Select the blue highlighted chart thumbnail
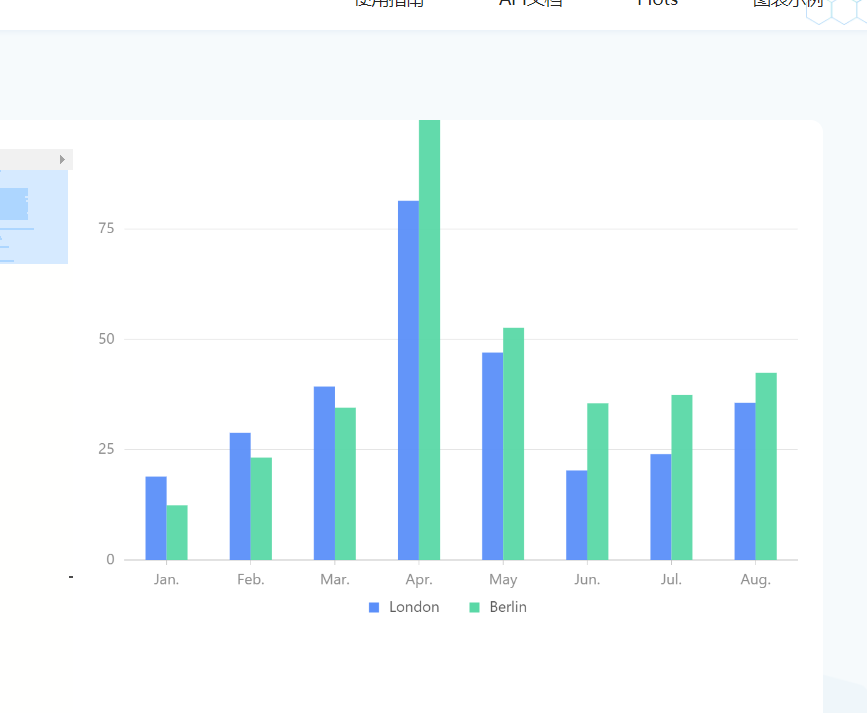 coord(34,217)
